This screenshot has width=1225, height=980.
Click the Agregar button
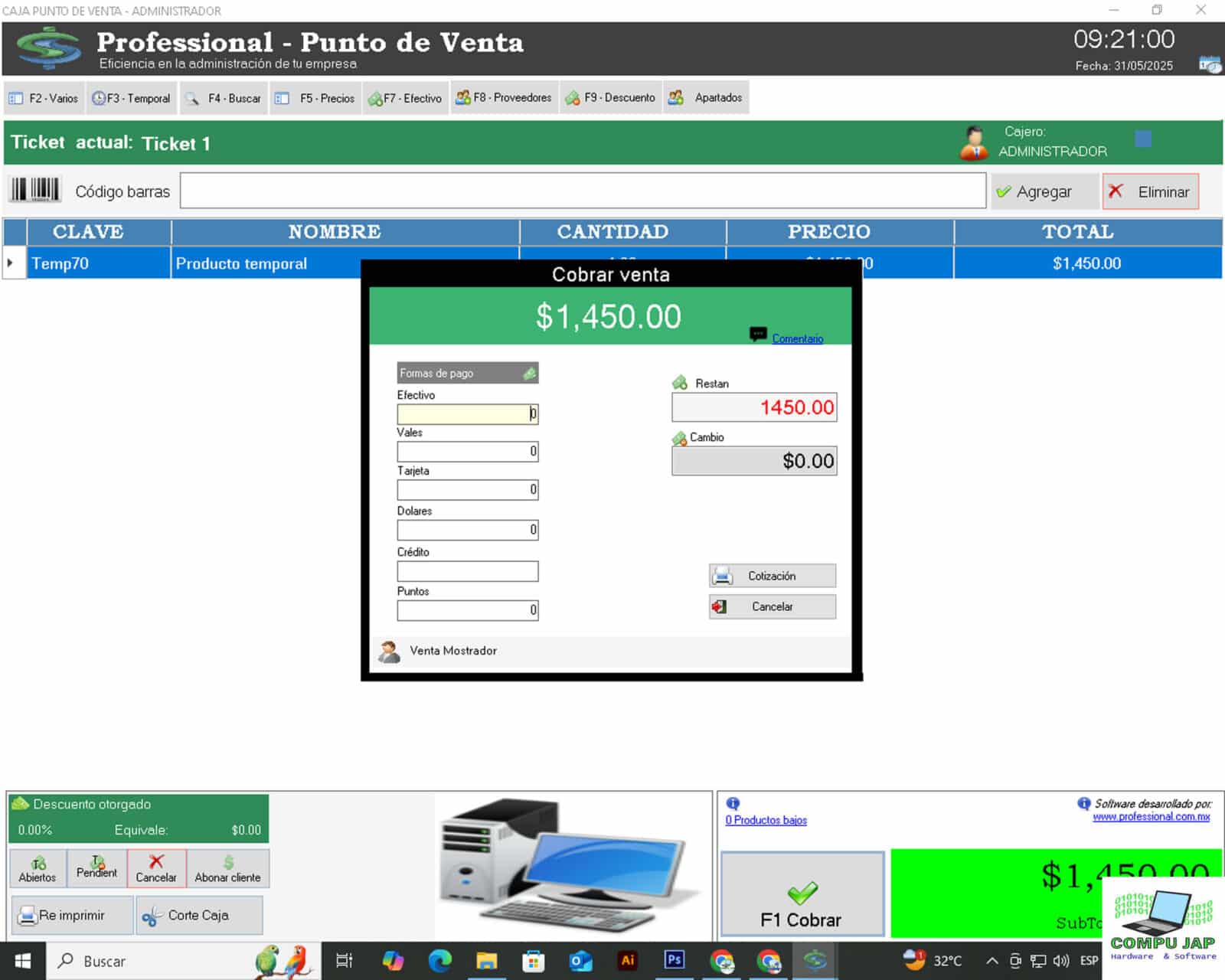pyautogui.click(x=1044, y=191)
